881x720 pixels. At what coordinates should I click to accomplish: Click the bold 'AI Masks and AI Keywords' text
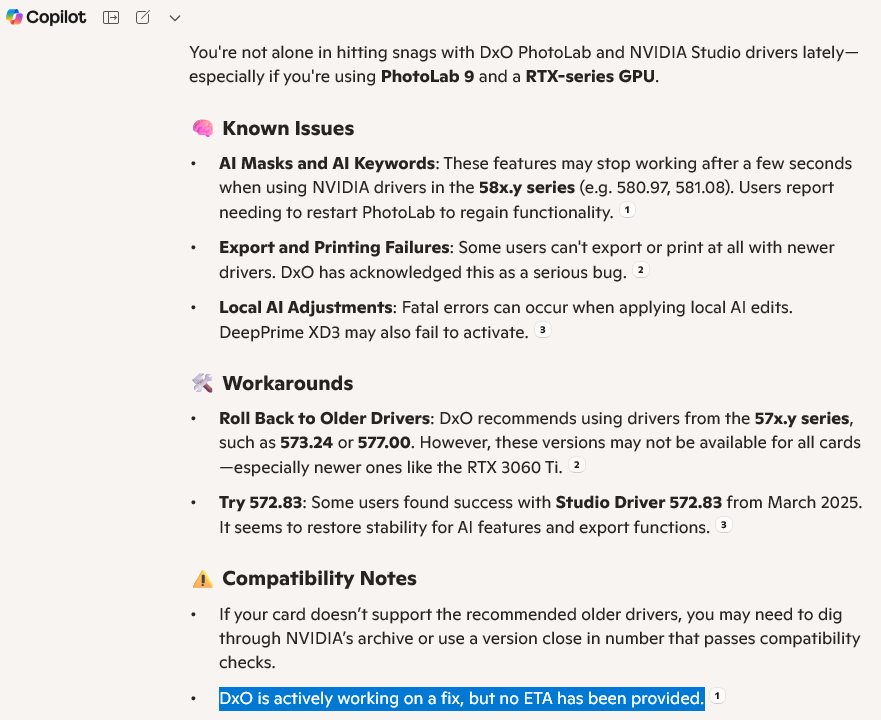pos(327,163)
